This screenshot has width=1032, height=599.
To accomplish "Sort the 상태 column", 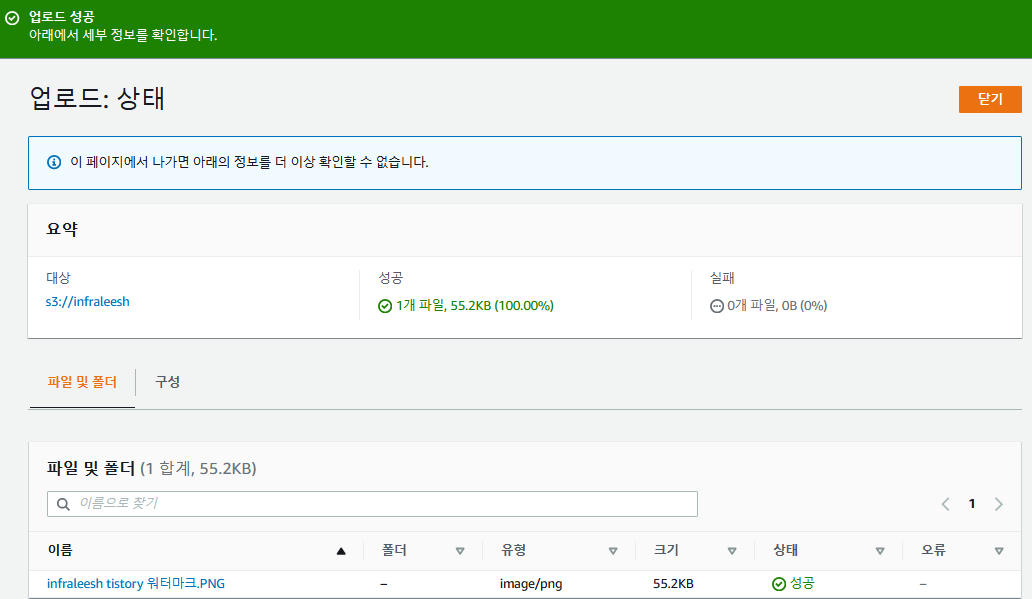I will tap(880, 551).
